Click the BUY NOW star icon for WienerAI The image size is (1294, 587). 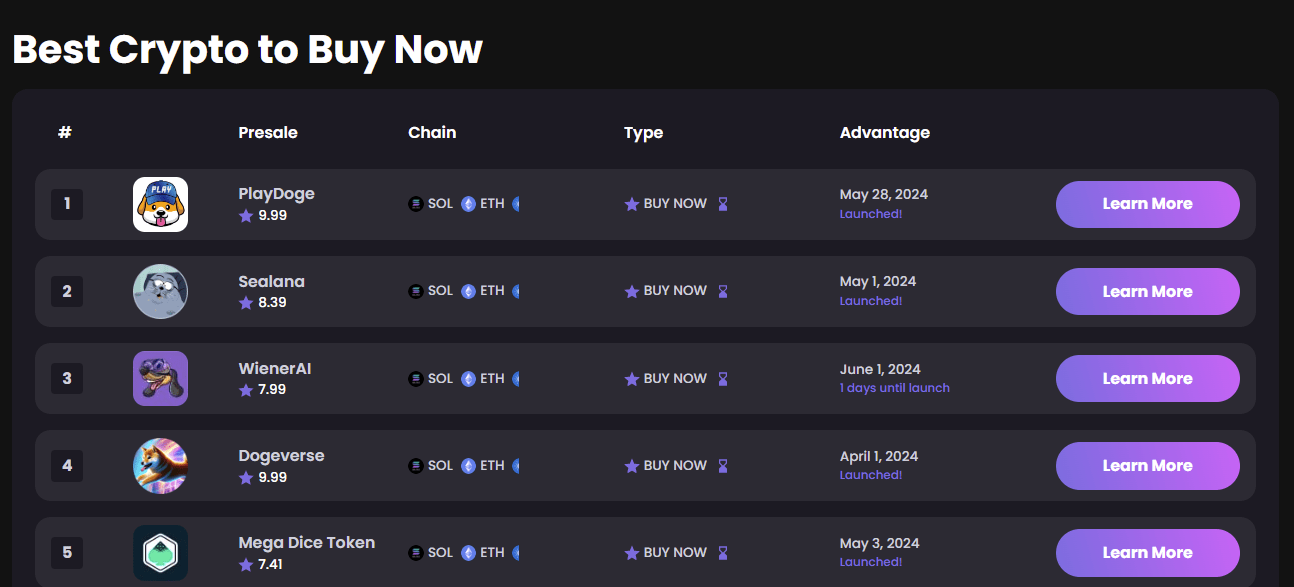pos(631,379)
